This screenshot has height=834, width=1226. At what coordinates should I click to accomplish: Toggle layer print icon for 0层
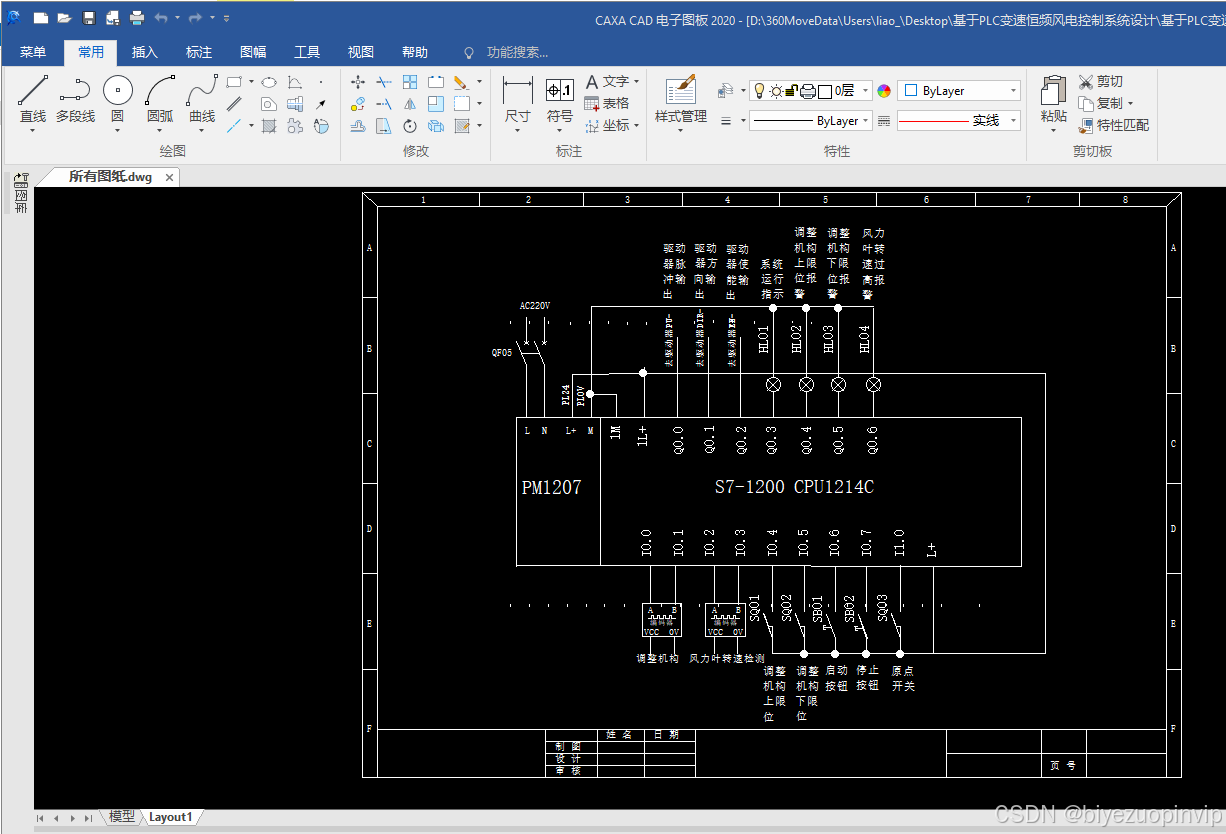(808, 91)
